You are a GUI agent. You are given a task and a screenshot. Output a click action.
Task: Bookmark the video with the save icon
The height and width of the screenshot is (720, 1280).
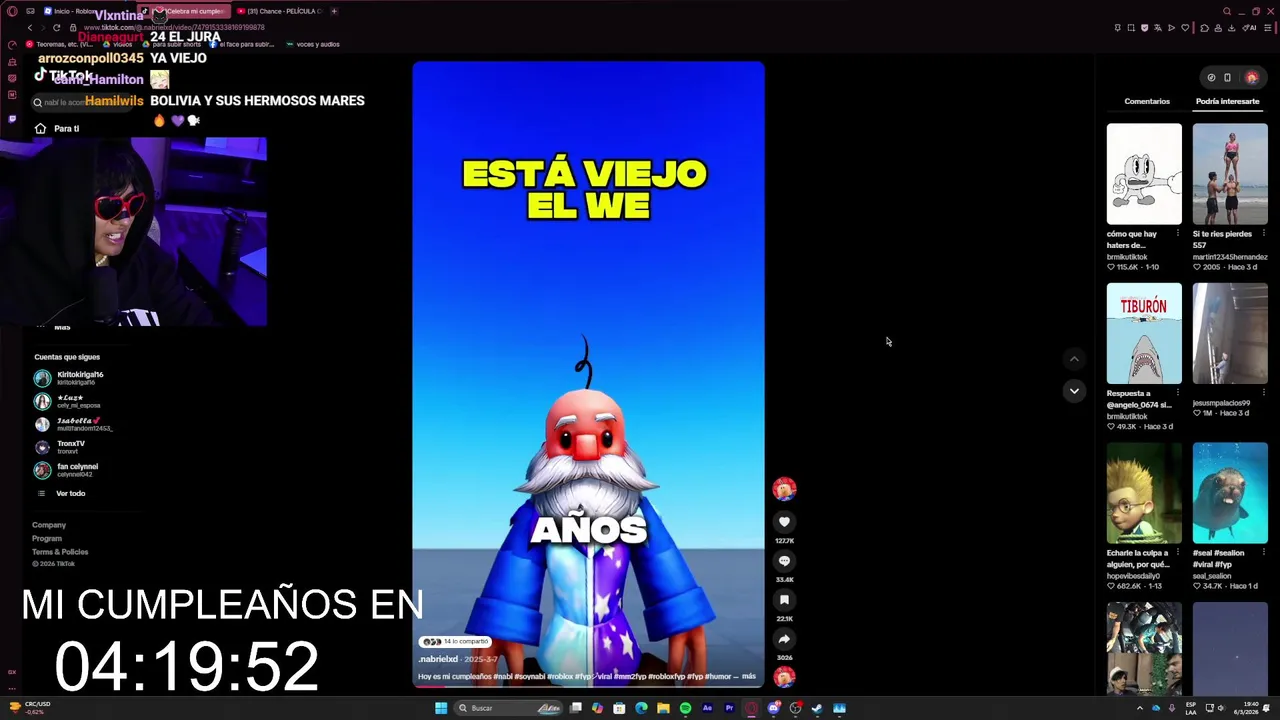(784, 600)
